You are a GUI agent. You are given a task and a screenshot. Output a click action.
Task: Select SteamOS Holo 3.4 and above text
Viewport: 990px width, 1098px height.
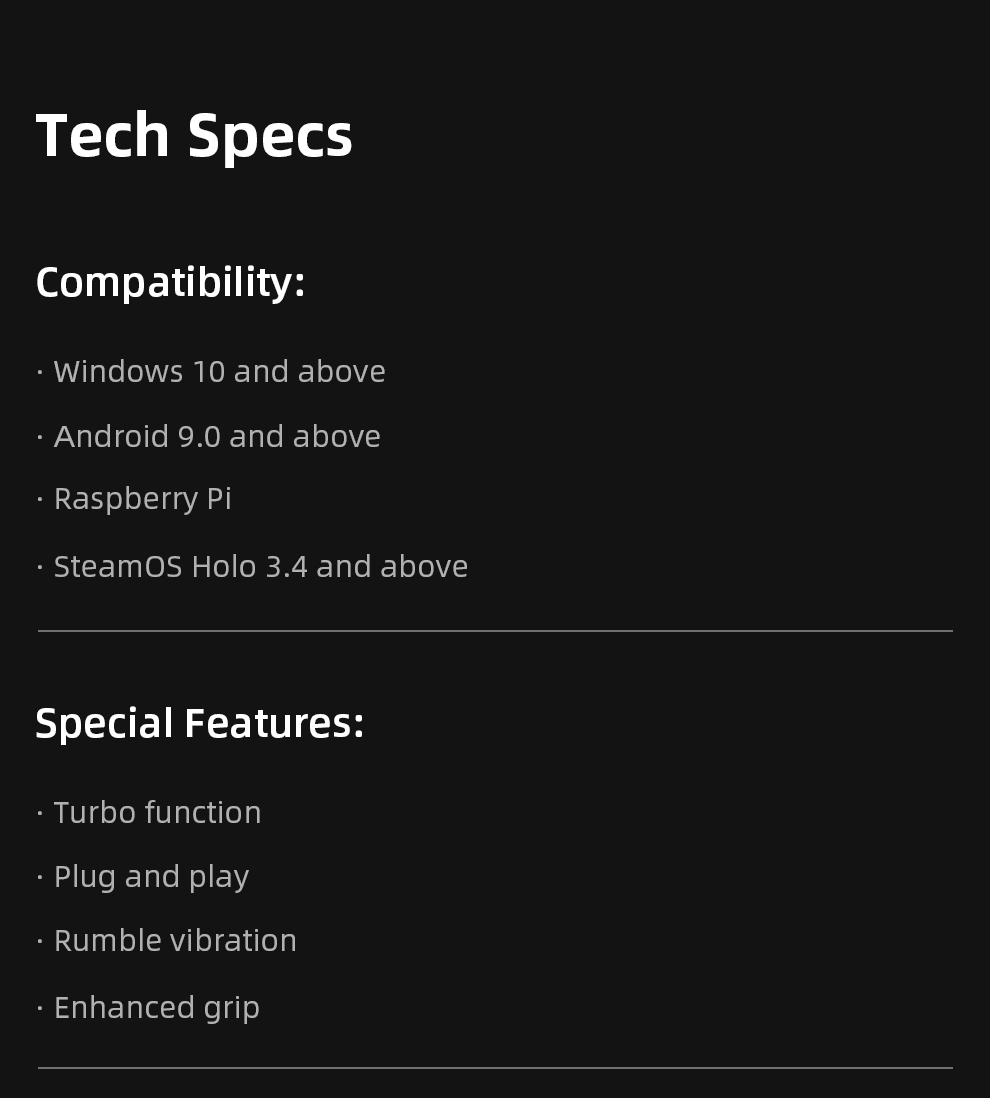pos(260,567)
